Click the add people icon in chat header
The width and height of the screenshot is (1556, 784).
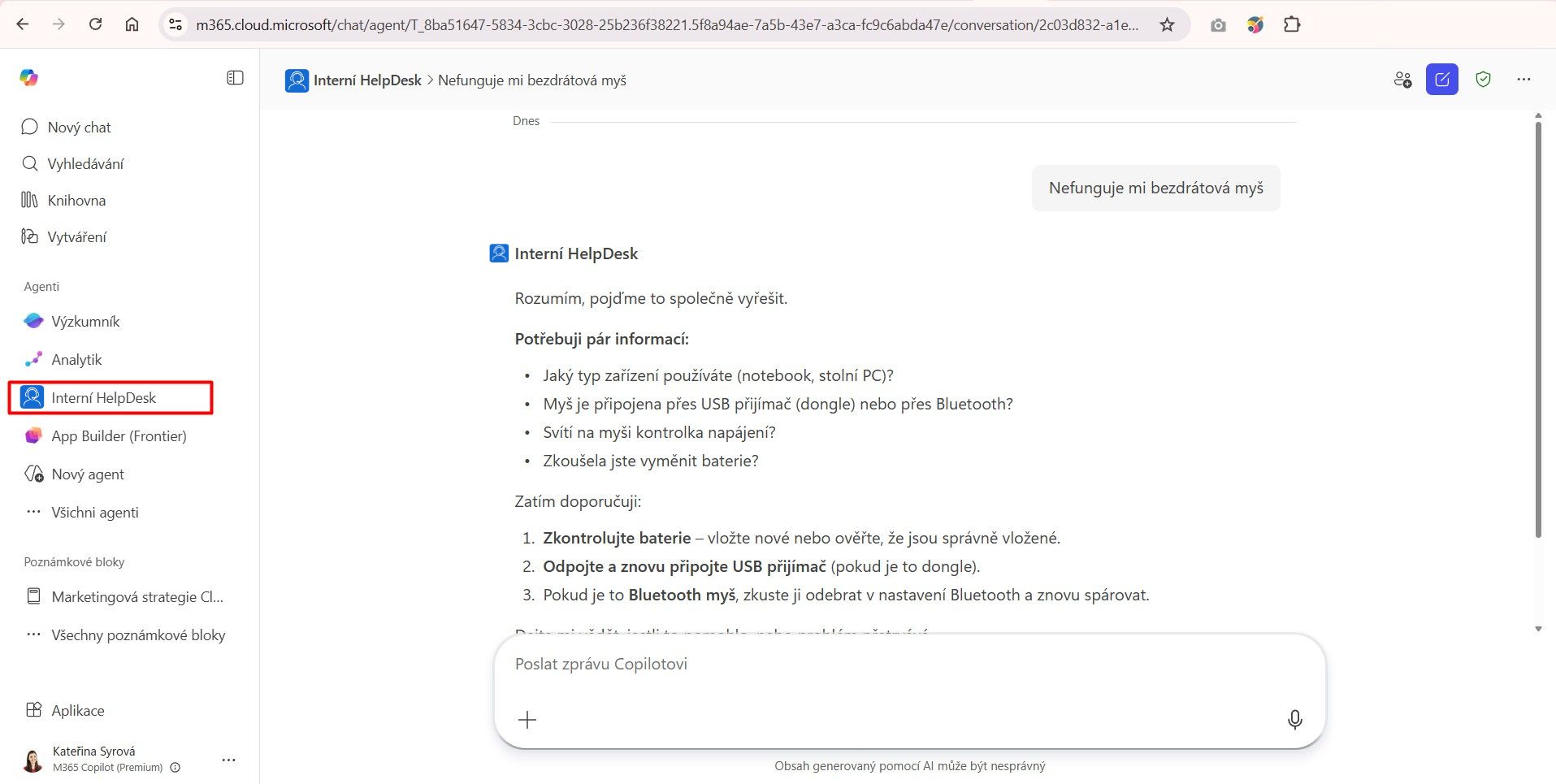[1402, 79]
